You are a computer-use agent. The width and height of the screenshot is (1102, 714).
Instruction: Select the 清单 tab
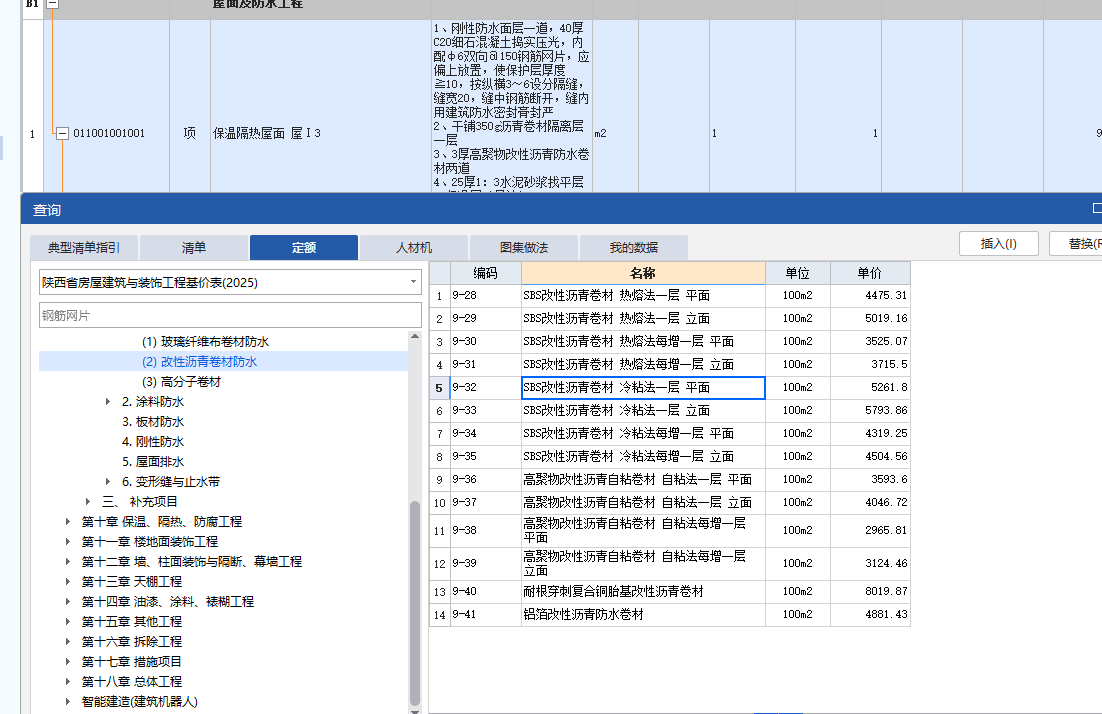point(195,247)
